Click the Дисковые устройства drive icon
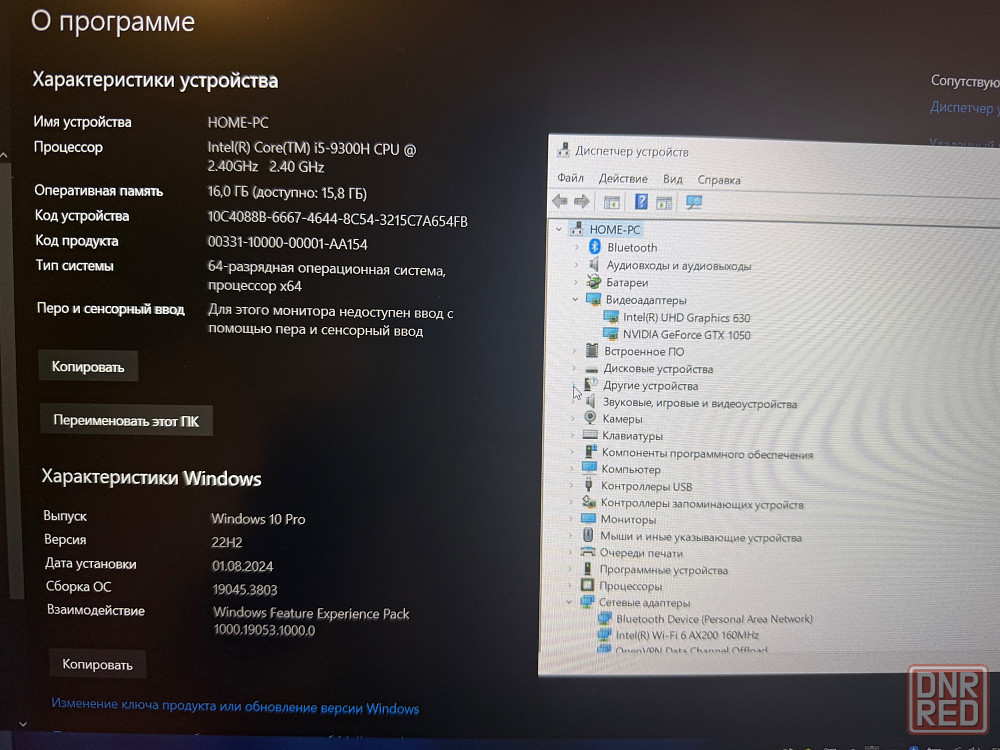The height and width of the screenshot is (750, 1000). click(591, 369)
